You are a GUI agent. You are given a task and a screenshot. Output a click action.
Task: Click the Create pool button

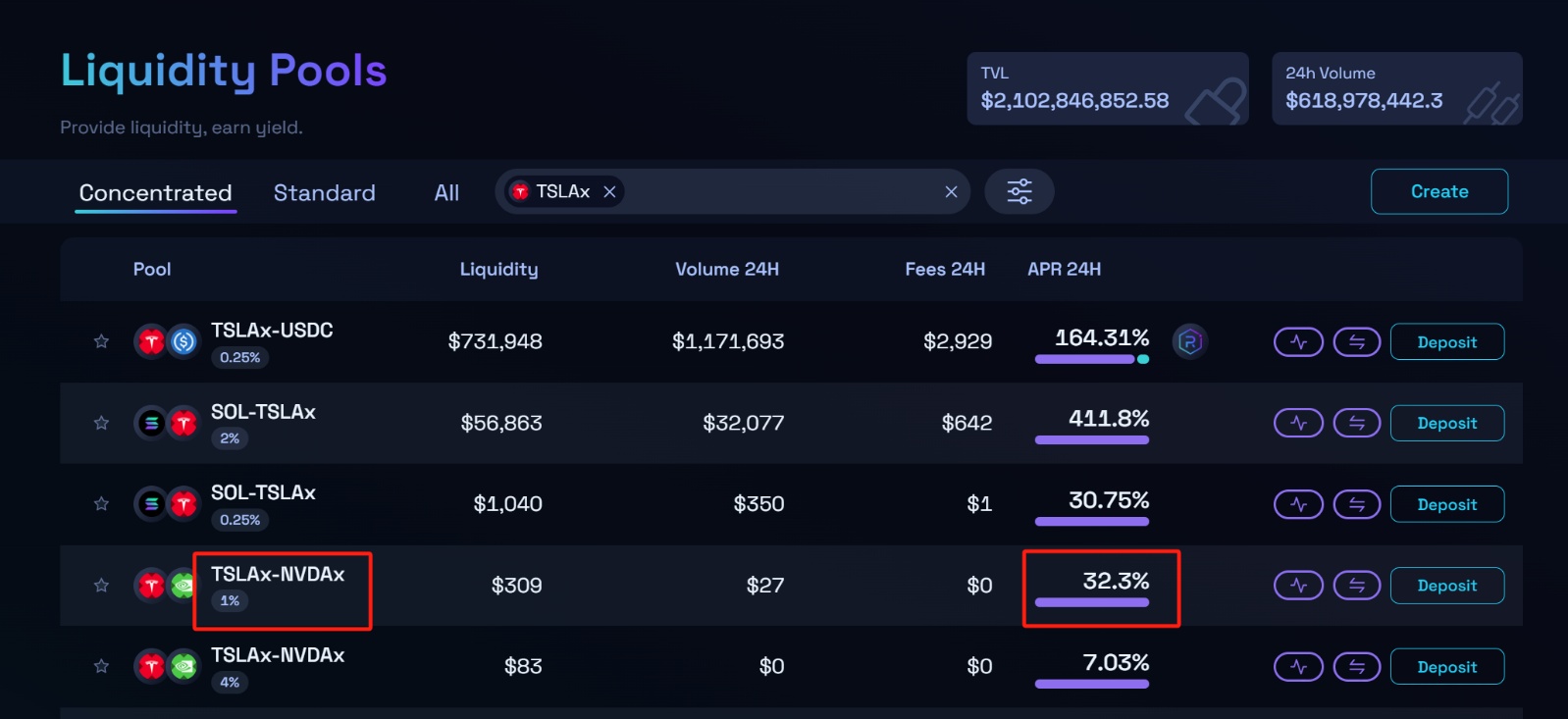click(x=1438, y=191)
